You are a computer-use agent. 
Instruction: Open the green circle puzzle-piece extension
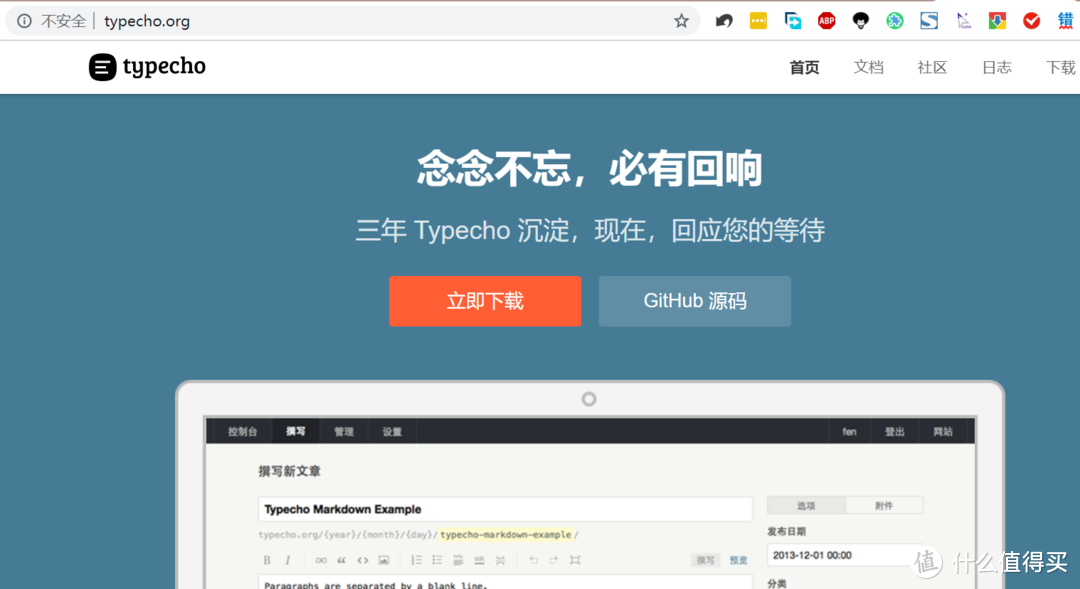[x=895, y=21]
